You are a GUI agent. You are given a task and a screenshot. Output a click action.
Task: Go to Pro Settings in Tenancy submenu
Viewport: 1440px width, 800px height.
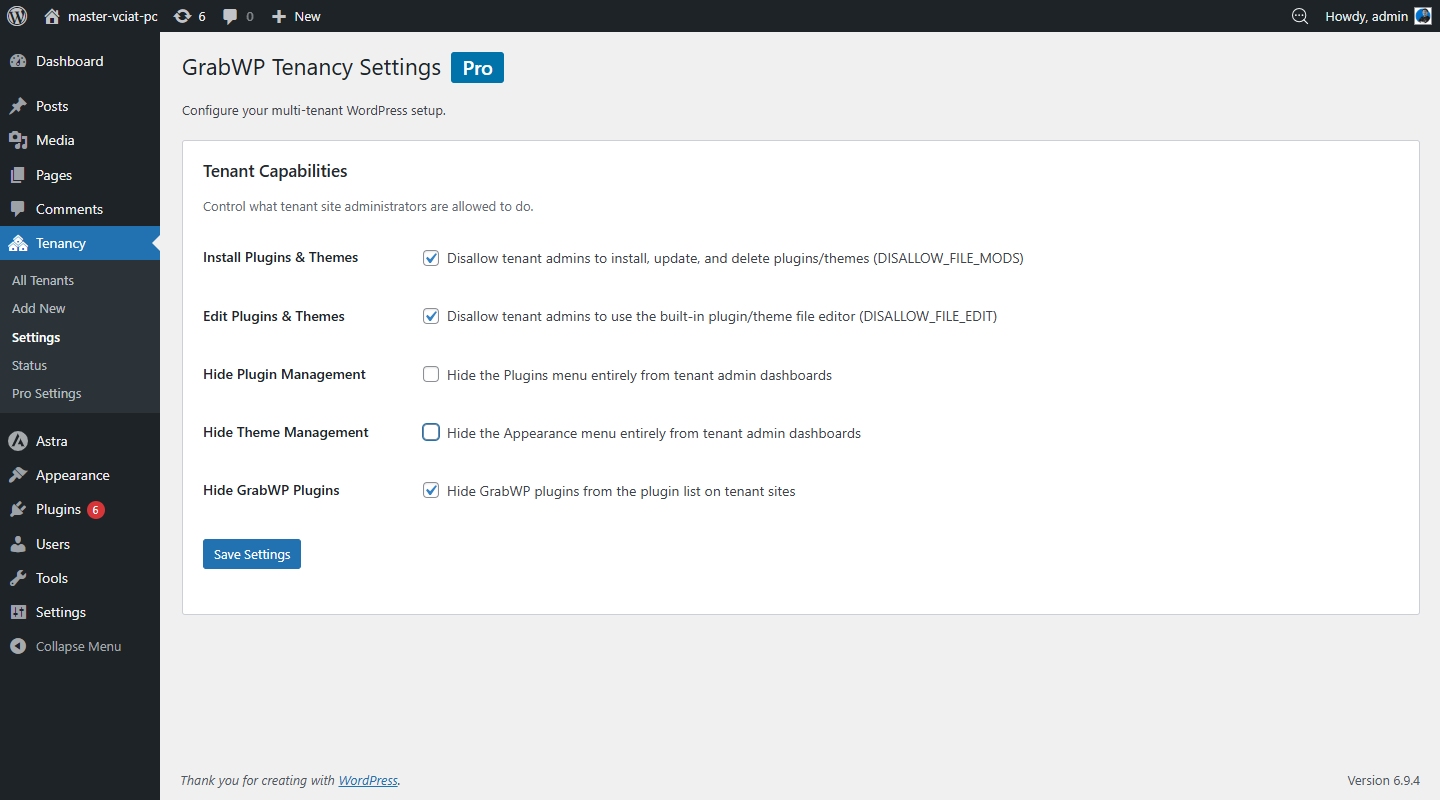46,393
